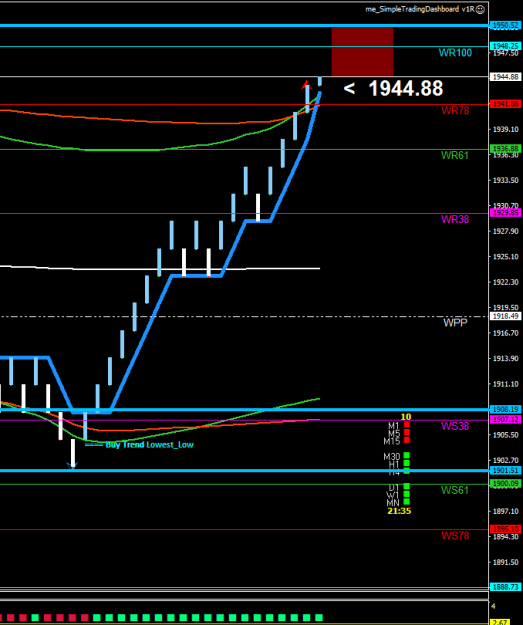523x625 pixels.
Task: Click the 21:35 candle timer text
Action: pos(399,511)
